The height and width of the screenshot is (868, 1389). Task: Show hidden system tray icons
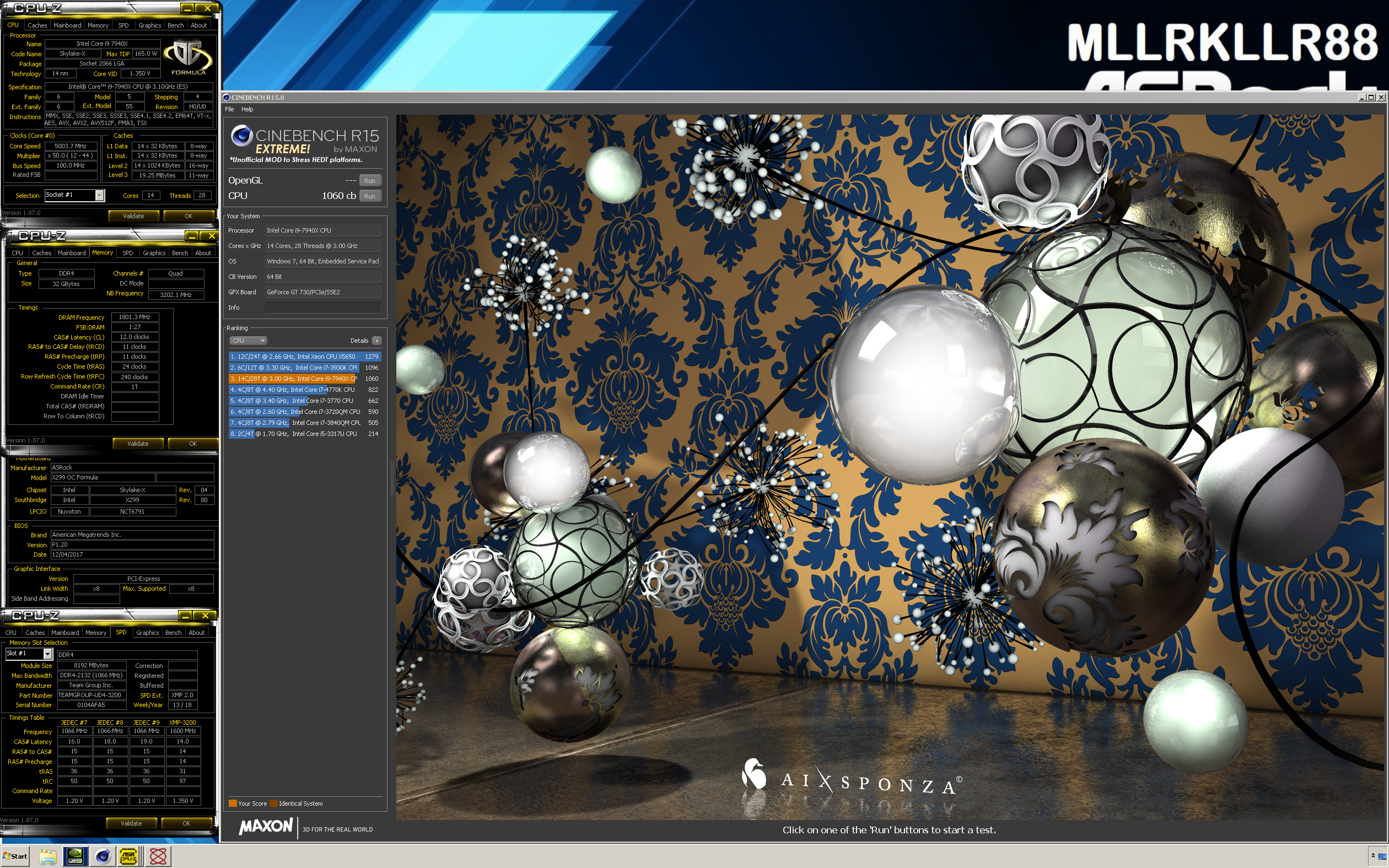point(1373,856)
